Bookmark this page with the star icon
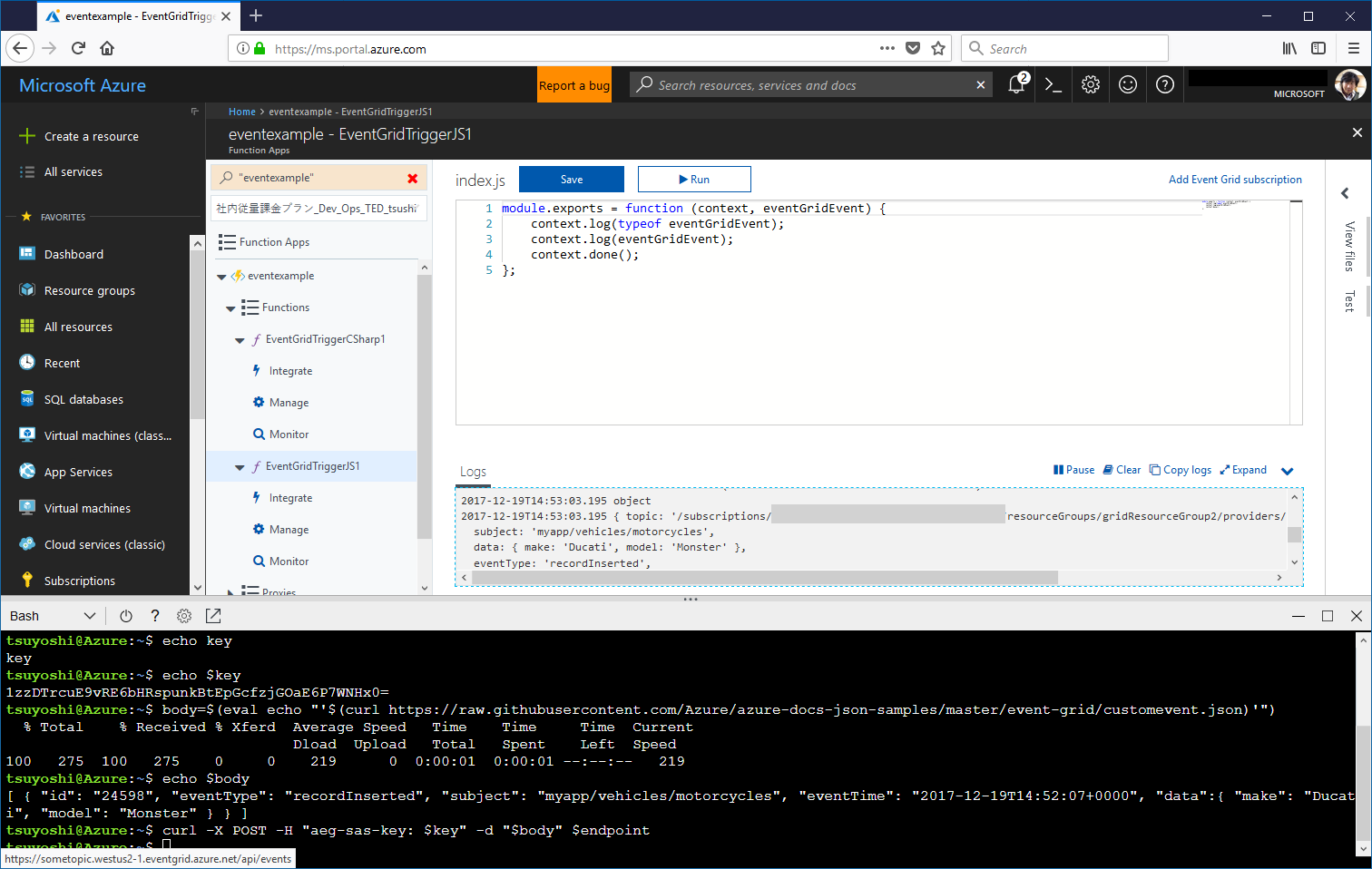 [938, 48]
